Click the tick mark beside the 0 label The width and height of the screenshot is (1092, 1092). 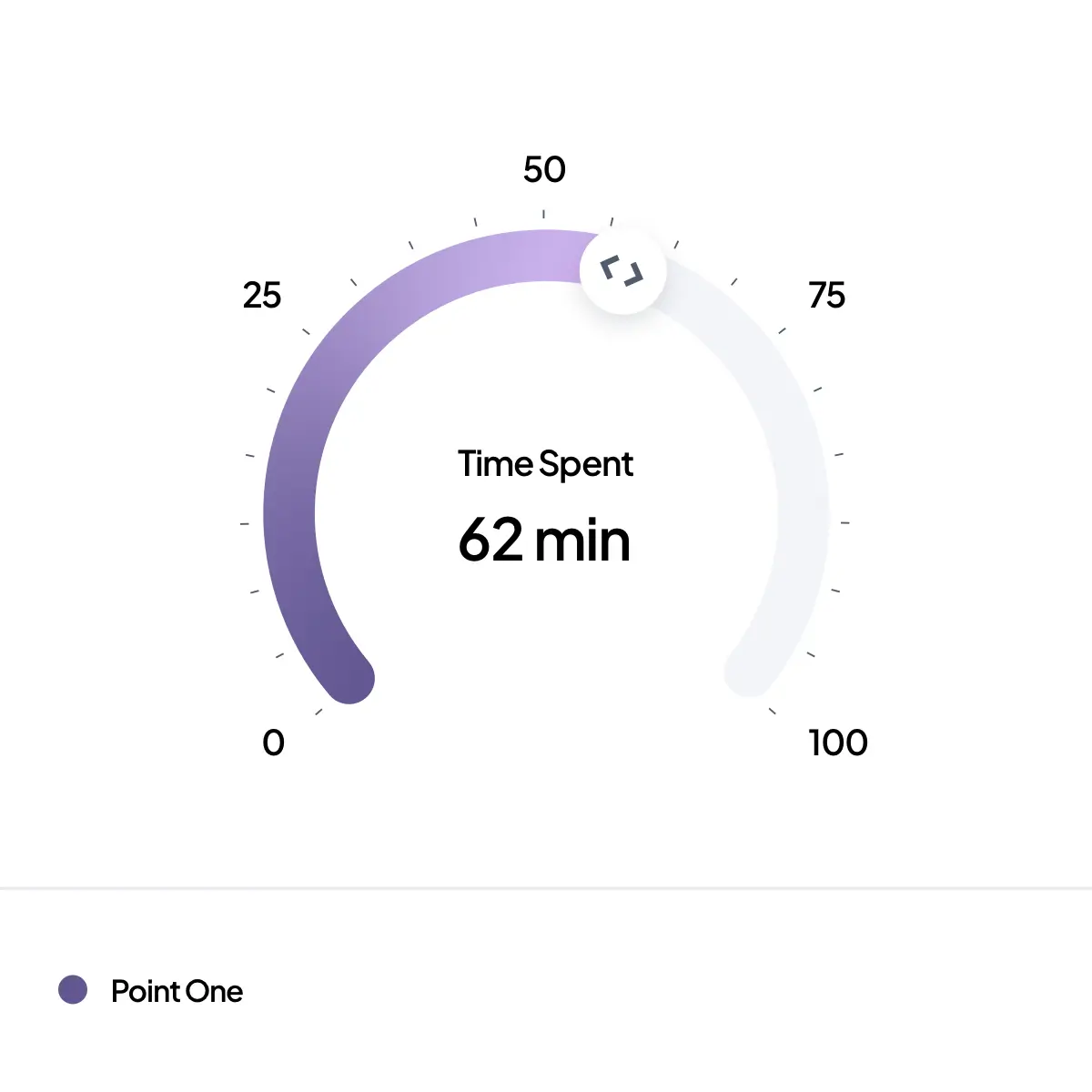click(318, 712)
